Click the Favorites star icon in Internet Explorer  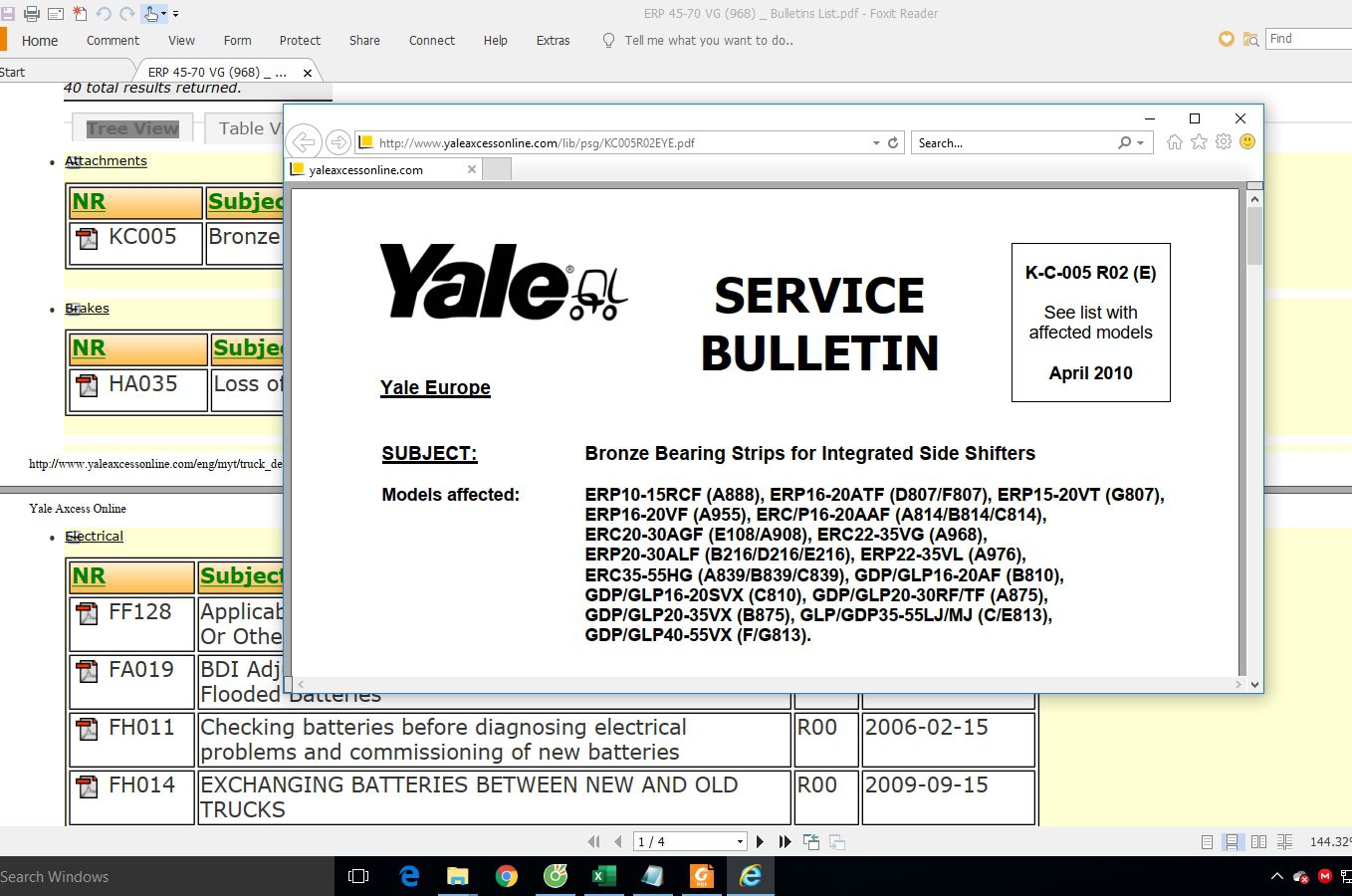coord(1199,142)
